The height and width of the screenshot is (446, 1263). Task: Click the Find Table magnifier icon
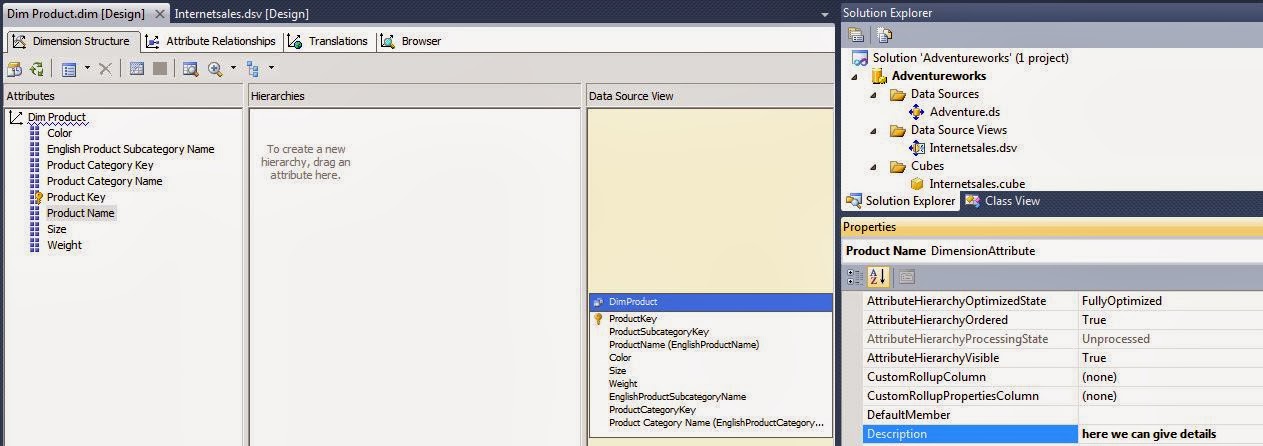190,69
